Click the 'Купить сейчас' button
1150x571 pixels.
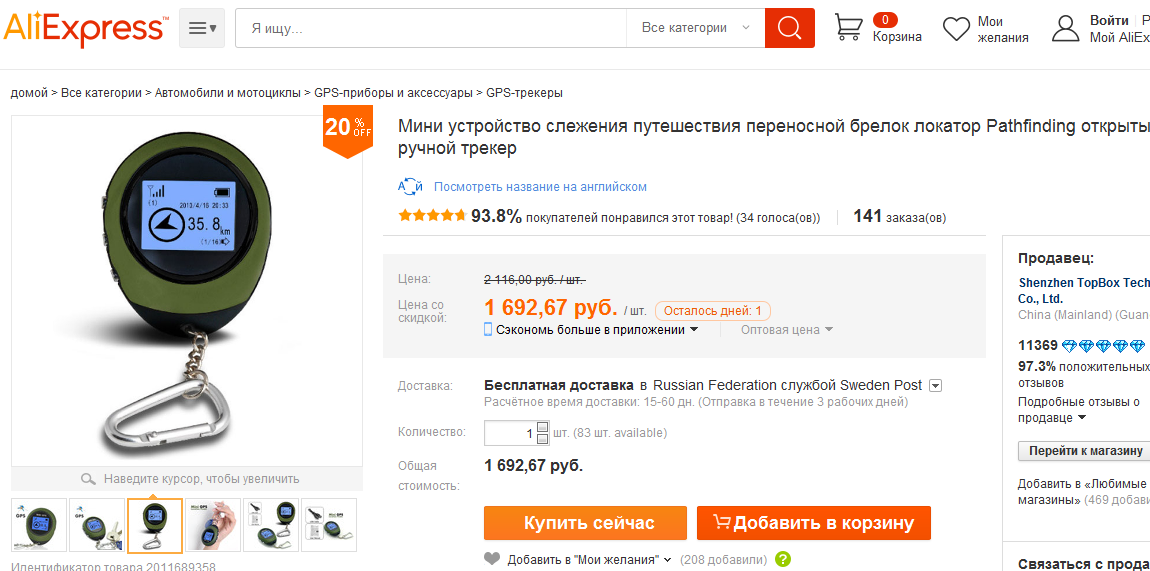[585, 523]
